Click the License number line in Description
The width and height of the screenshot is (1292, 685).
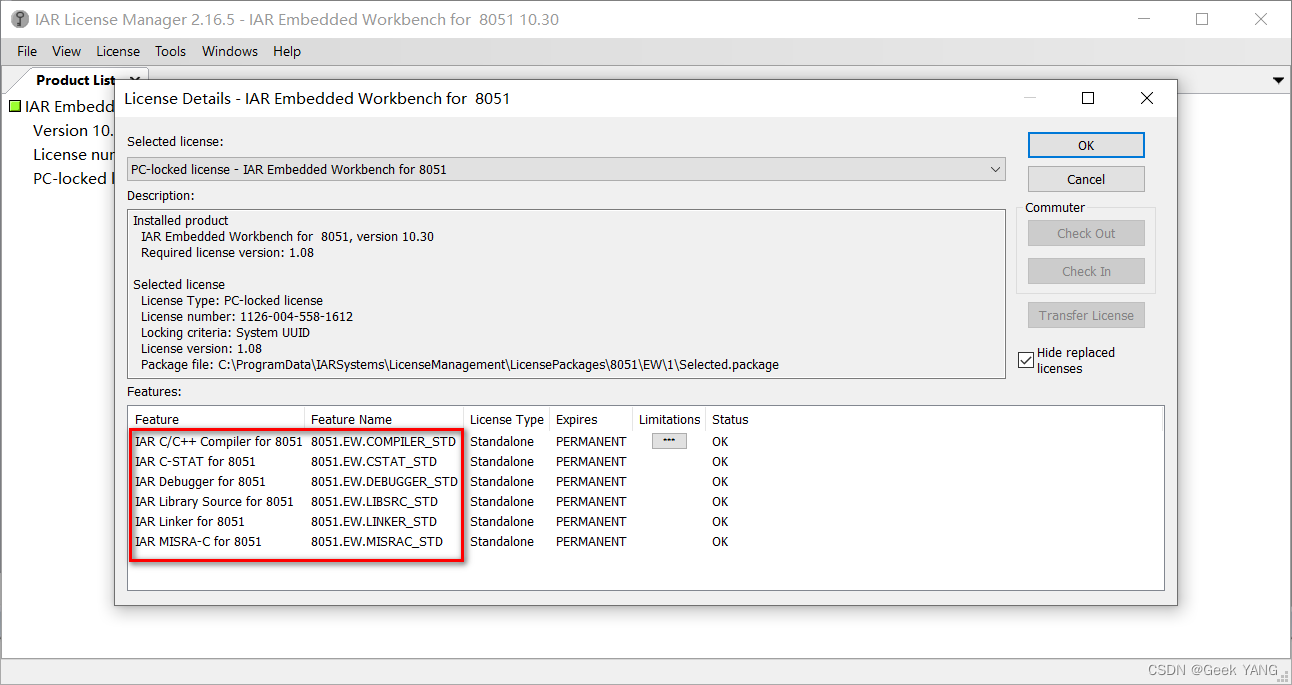tap(247, 316)
